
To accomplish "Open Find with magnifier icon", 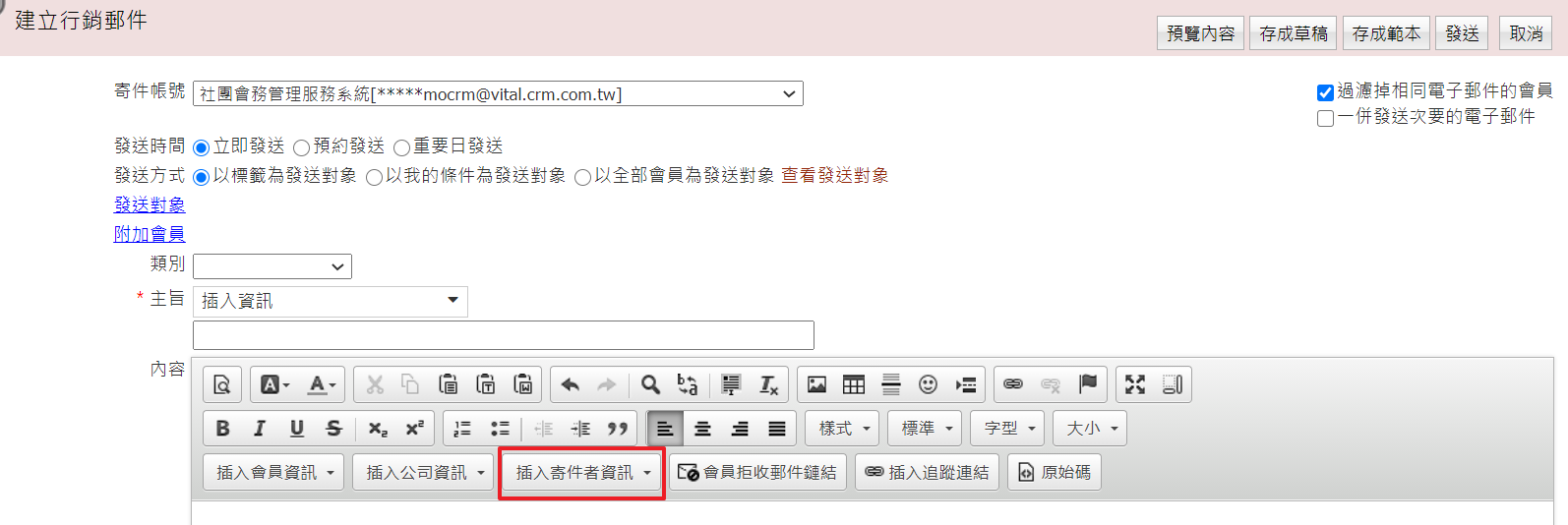I will [x=650, y=384].
